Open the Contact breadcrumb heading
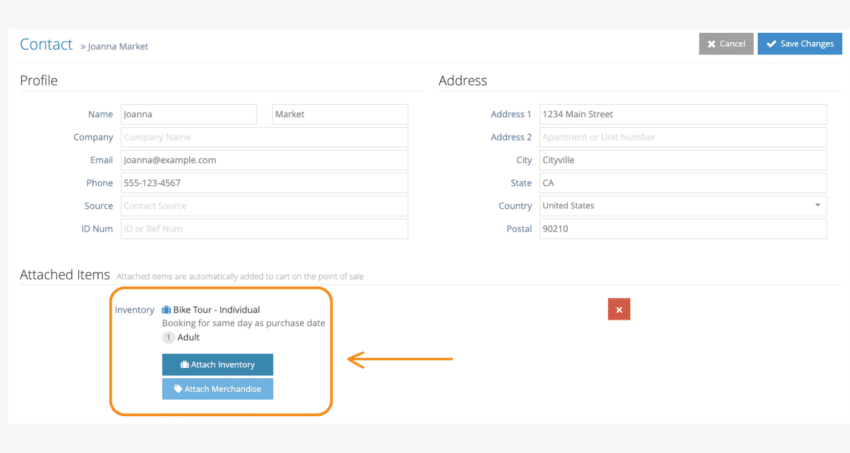 pyautogui.click(x=46, y=44)
